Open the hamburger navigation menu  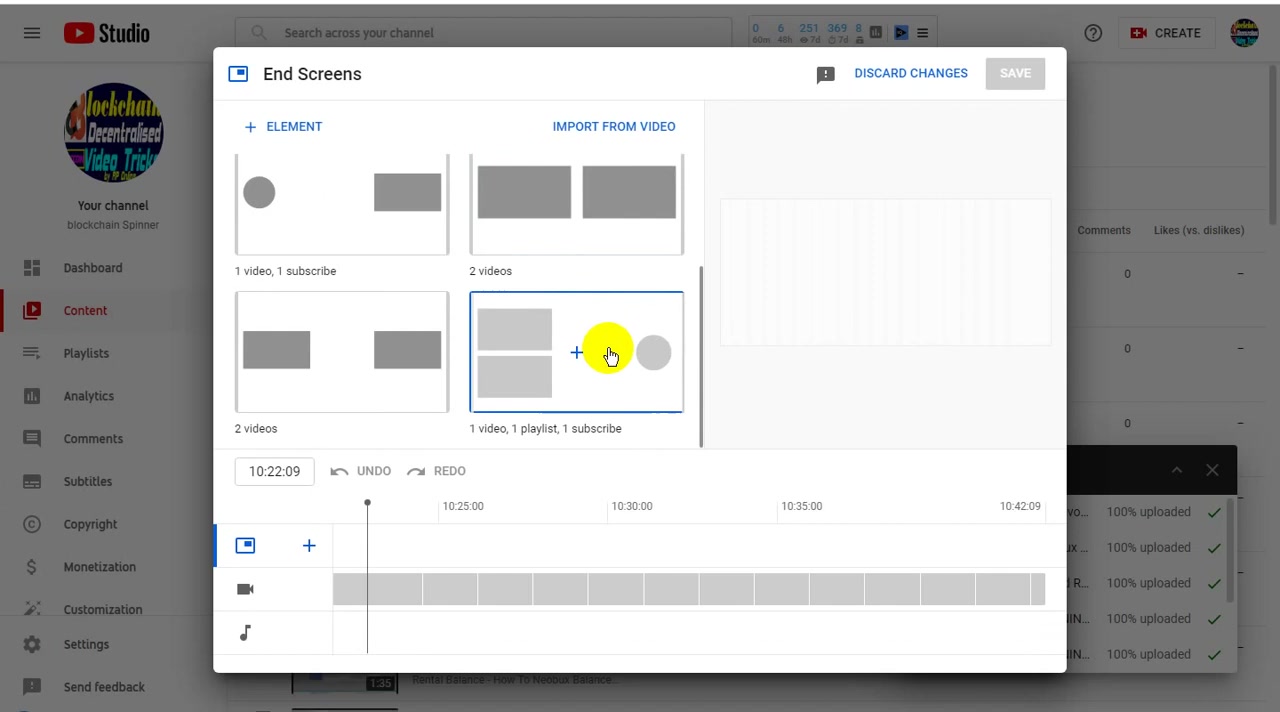(32, 33)
